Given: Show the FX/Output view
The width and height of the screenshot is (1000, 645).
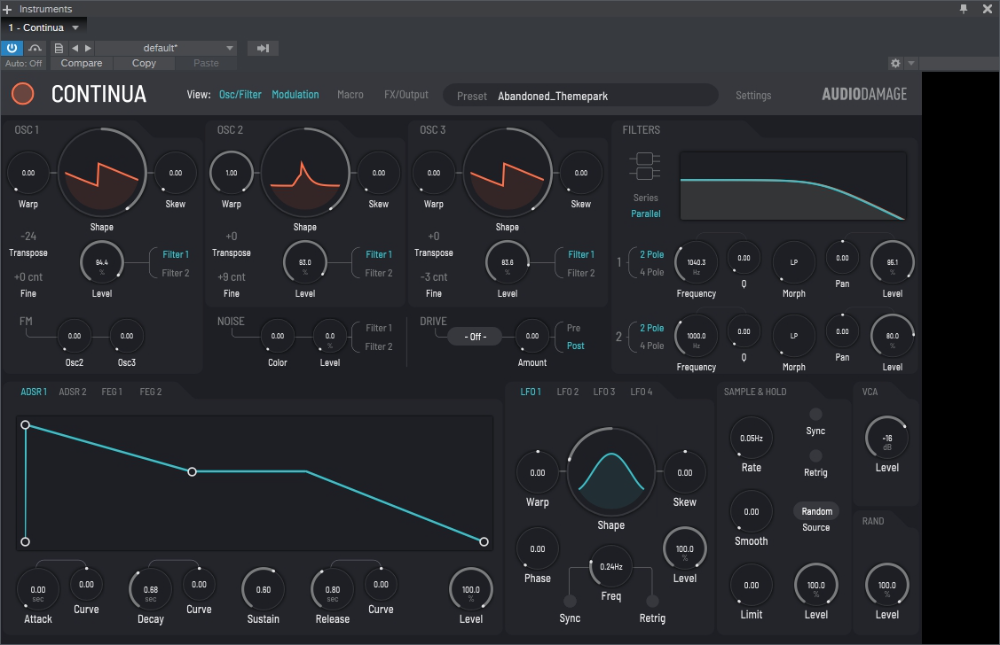Looking at the screenshot, I should coord(406,94).
